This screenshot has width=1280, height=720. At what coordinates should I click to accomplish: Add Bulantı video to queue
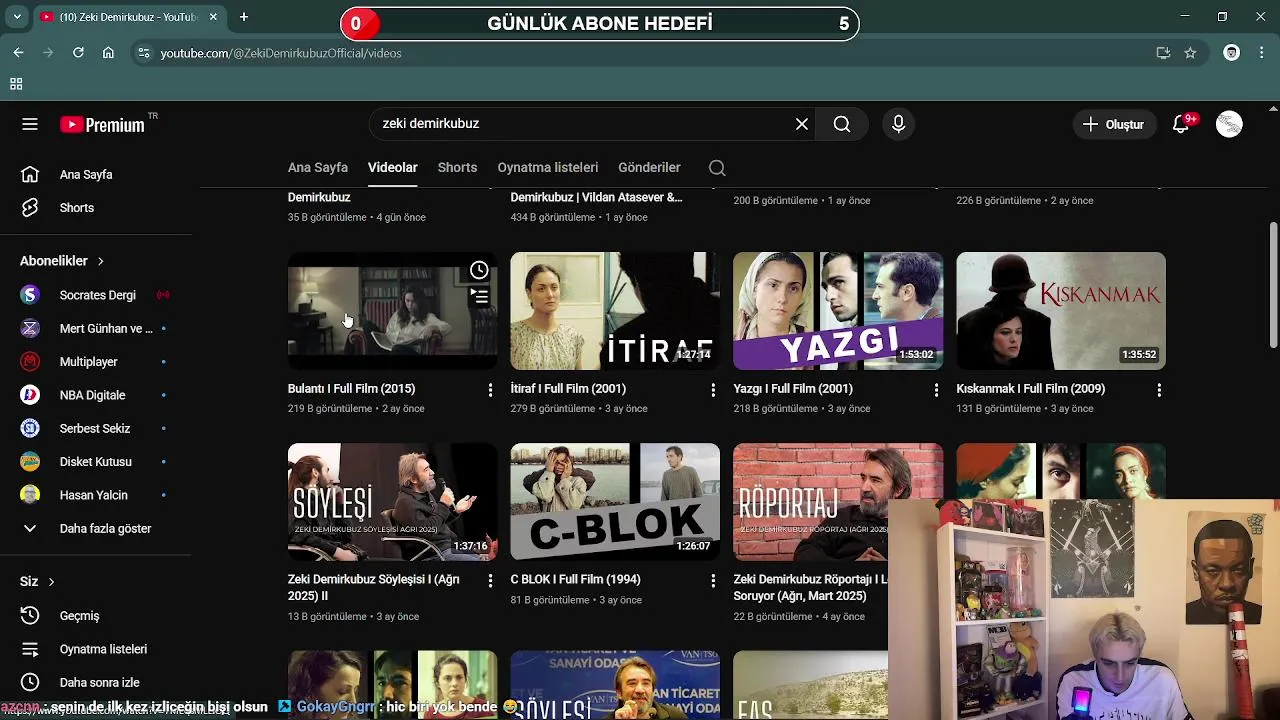[x=480, y=296]
